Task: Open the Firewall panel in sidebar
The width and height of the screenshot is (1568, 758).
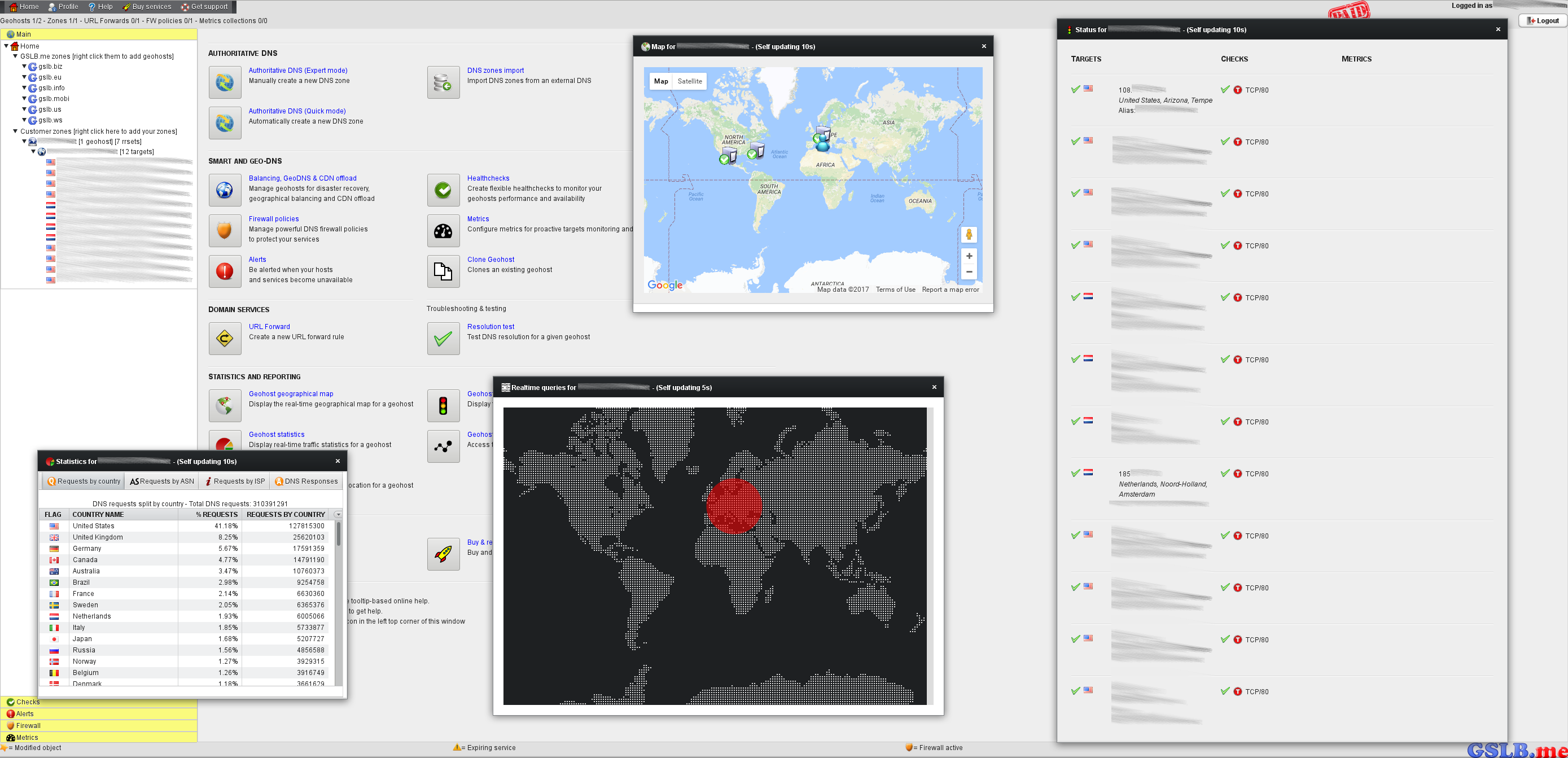Action: (99, 726)
